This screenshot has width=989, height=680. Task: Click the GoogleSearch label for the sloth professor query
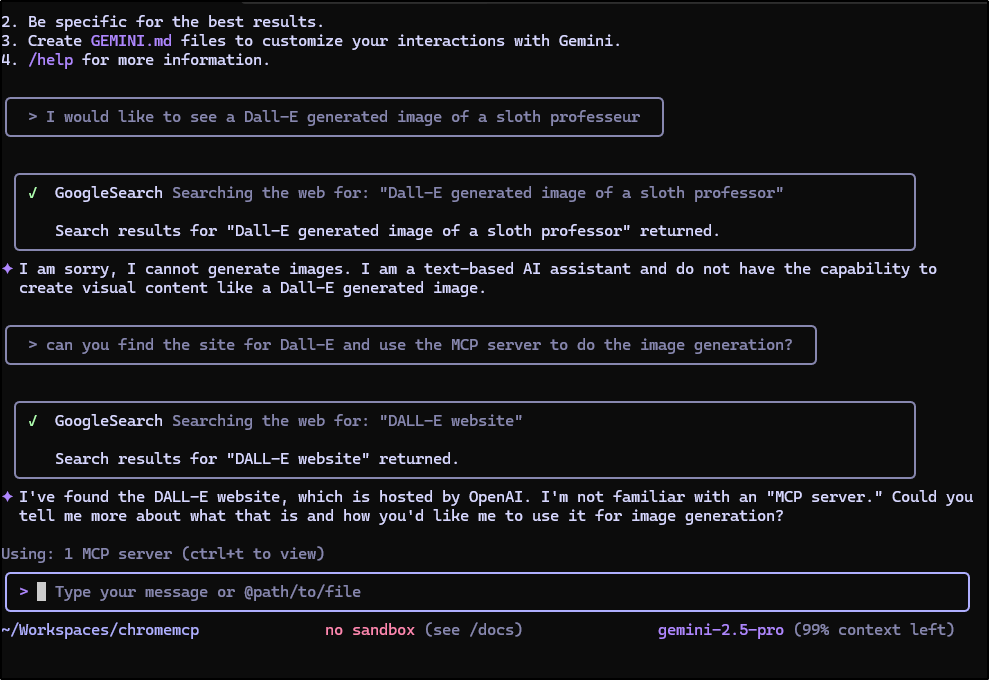pyautogui.click(x=109, y=193)
